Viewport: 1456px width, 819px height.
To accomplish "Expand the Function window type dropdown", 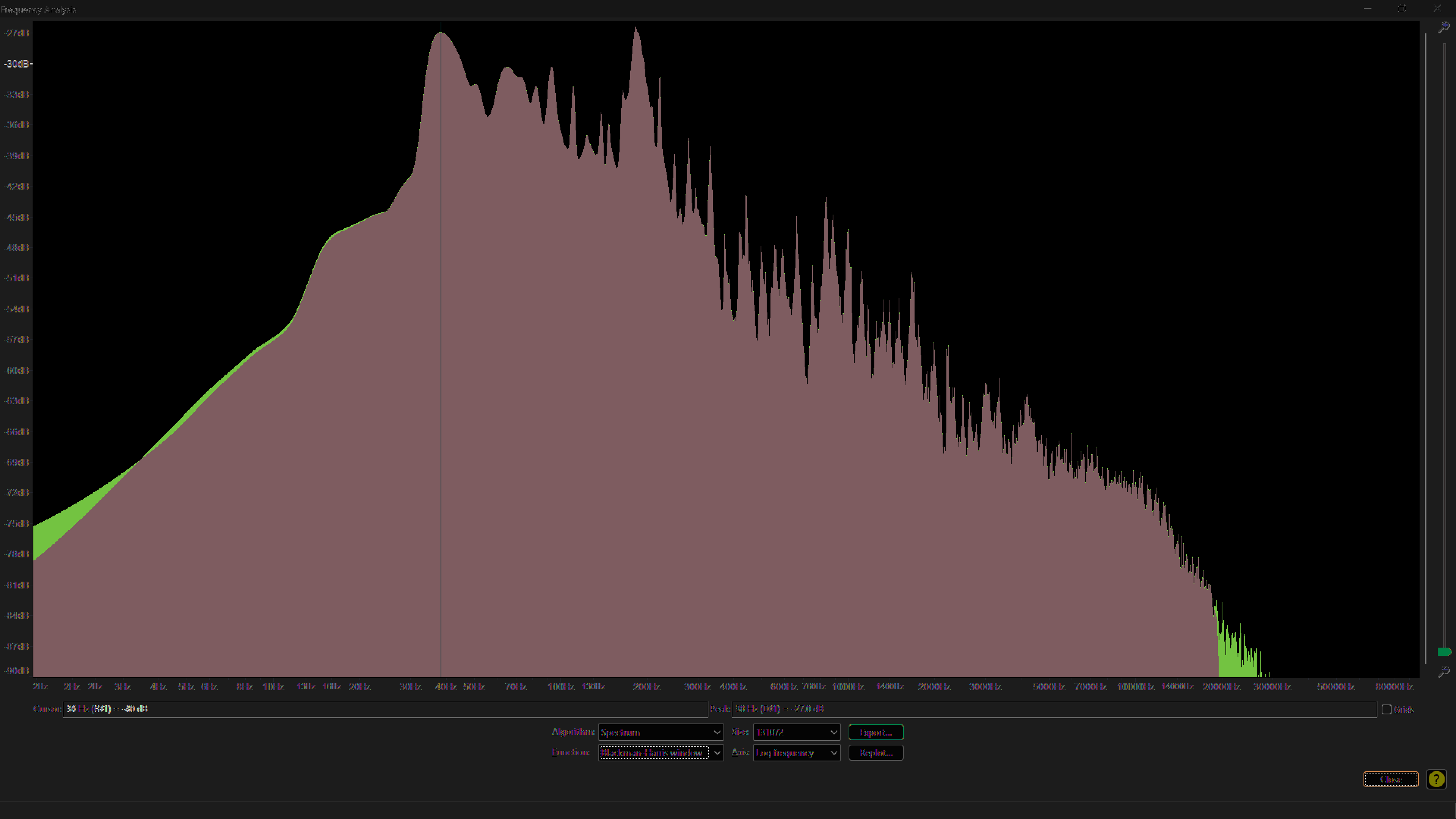I will point(661,752).
